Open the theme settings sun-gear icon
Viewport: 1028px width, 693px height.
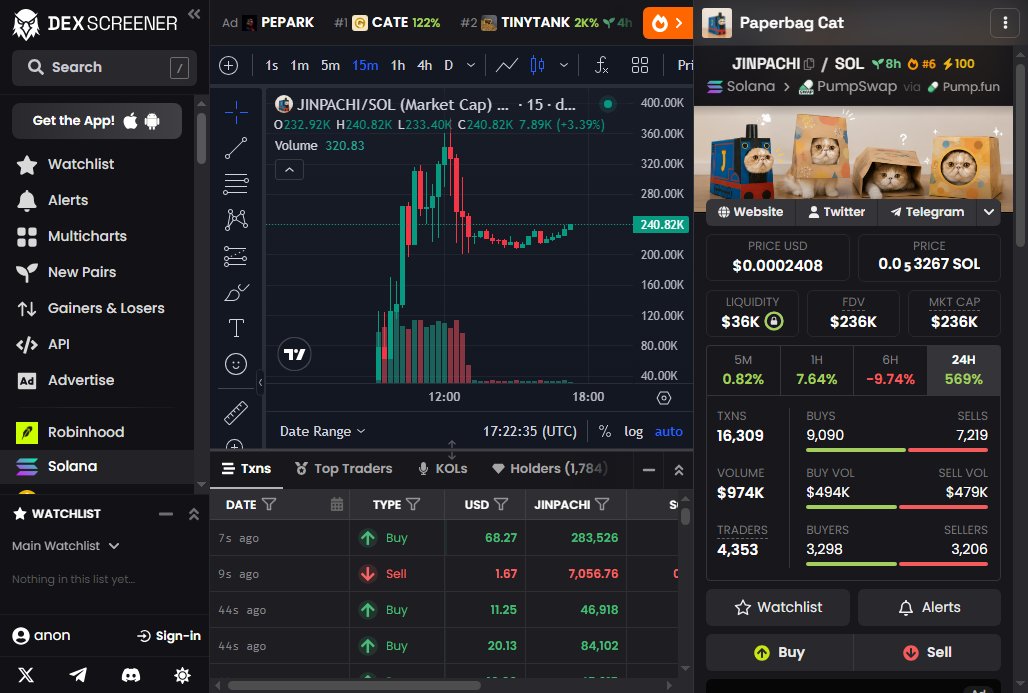(182, 675)
